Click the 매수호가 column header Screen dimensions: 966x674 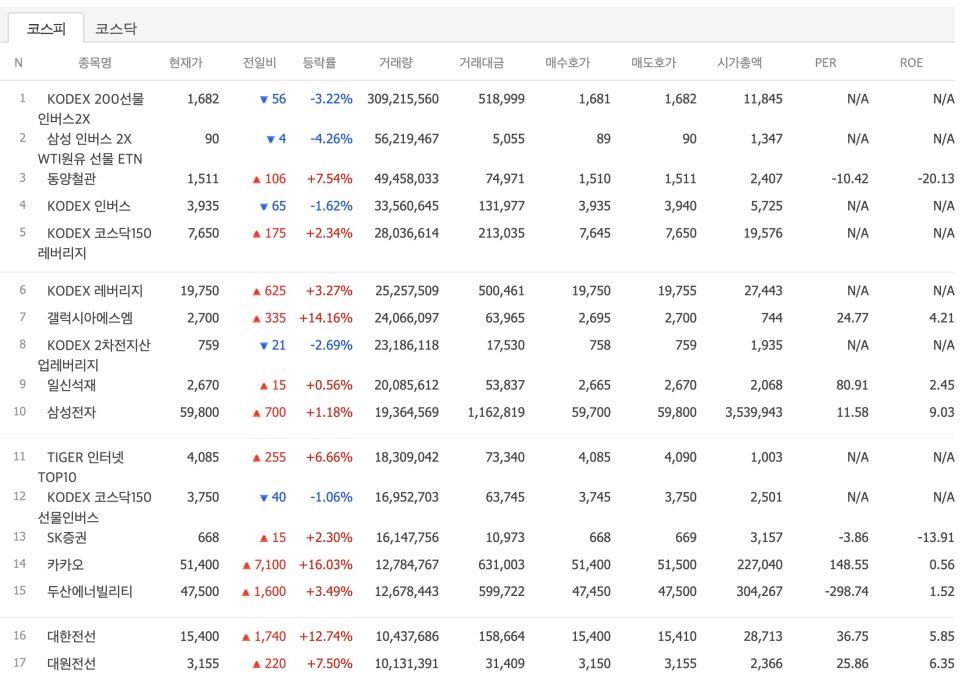point(567,62)
